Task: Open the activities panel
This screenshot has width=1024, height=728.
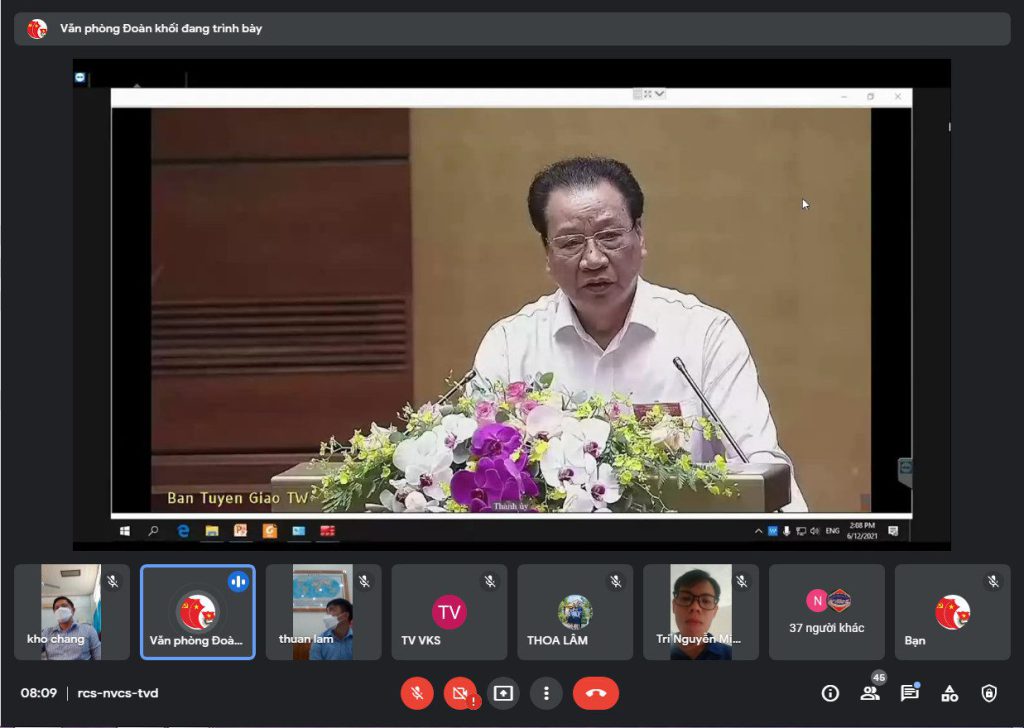Action: pos(949,693)
